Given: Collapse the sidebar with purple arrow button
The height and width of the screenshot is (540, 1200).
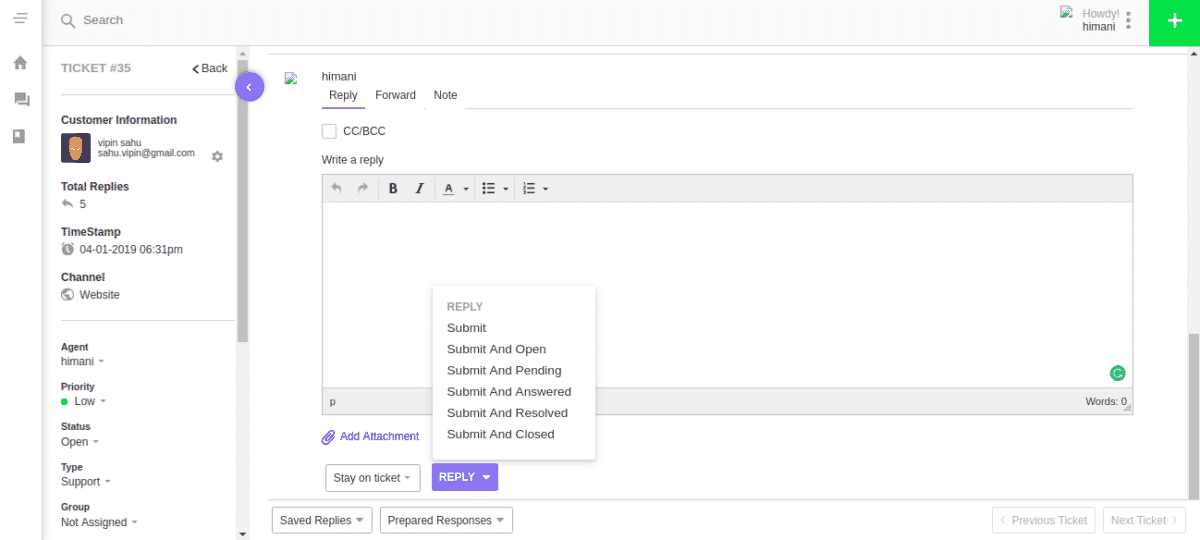Looking at the screenshot, I should tap(249, 87).
